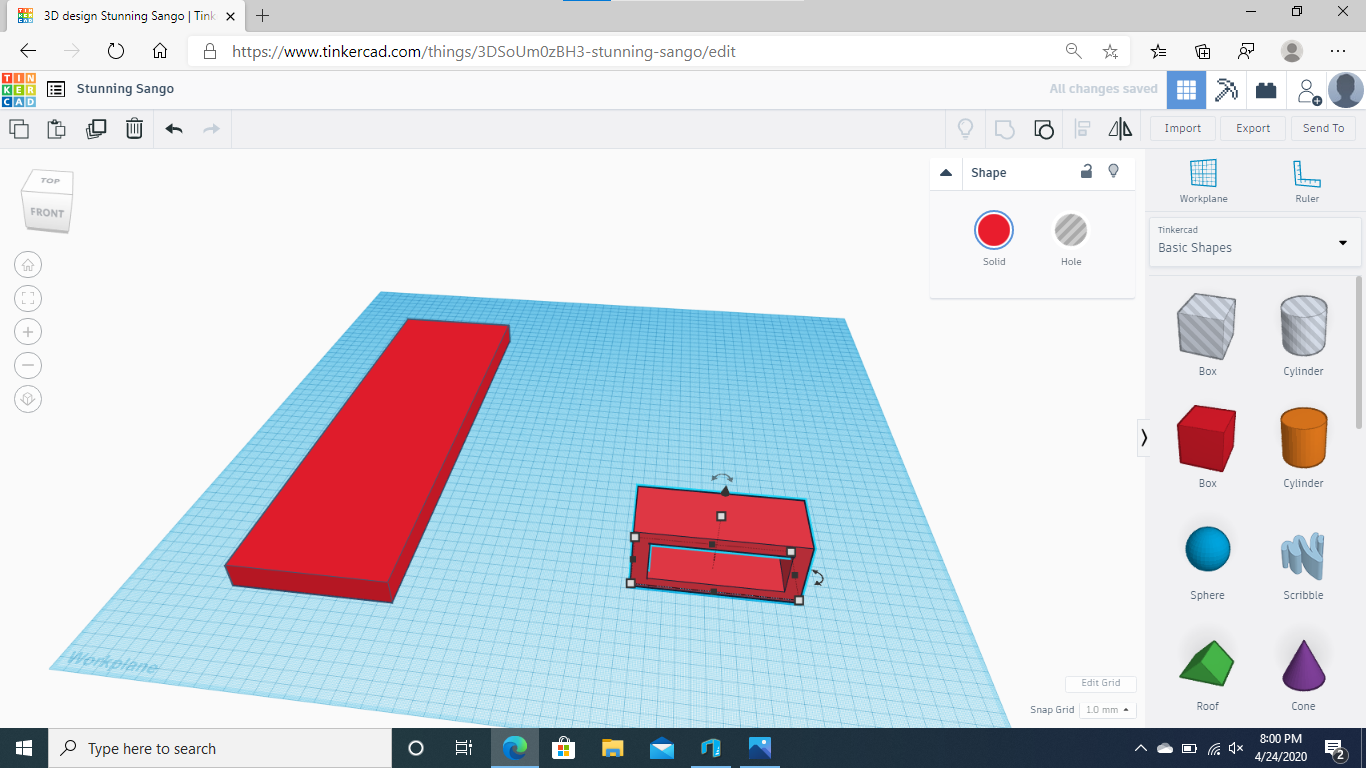
Task: Click the shapes panel scrollbar
Action: (1359, 352)
